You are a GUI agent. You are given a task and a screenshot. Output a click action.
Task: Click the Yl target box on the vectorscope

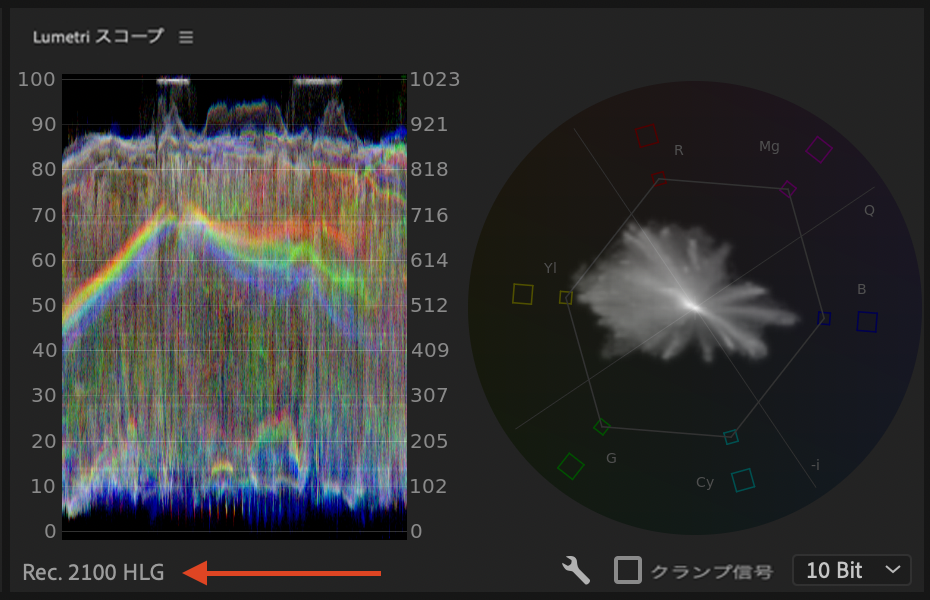[524, 293]
